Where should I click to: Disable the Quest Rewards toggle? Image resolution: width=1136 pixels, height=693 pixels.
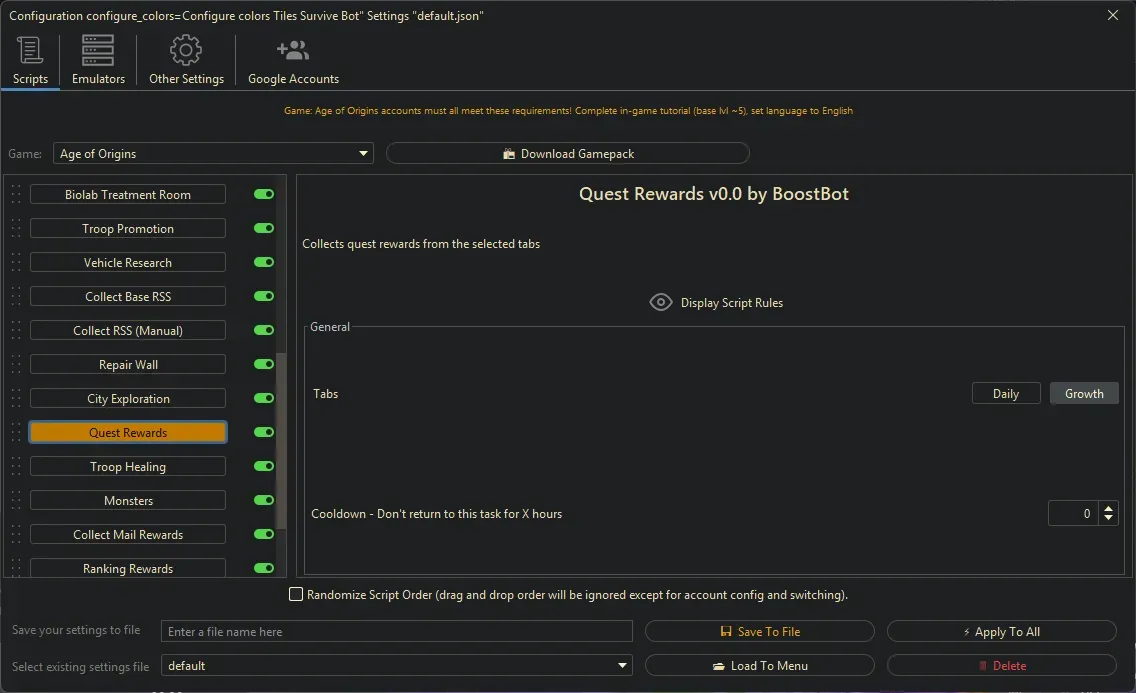[263, 432]
